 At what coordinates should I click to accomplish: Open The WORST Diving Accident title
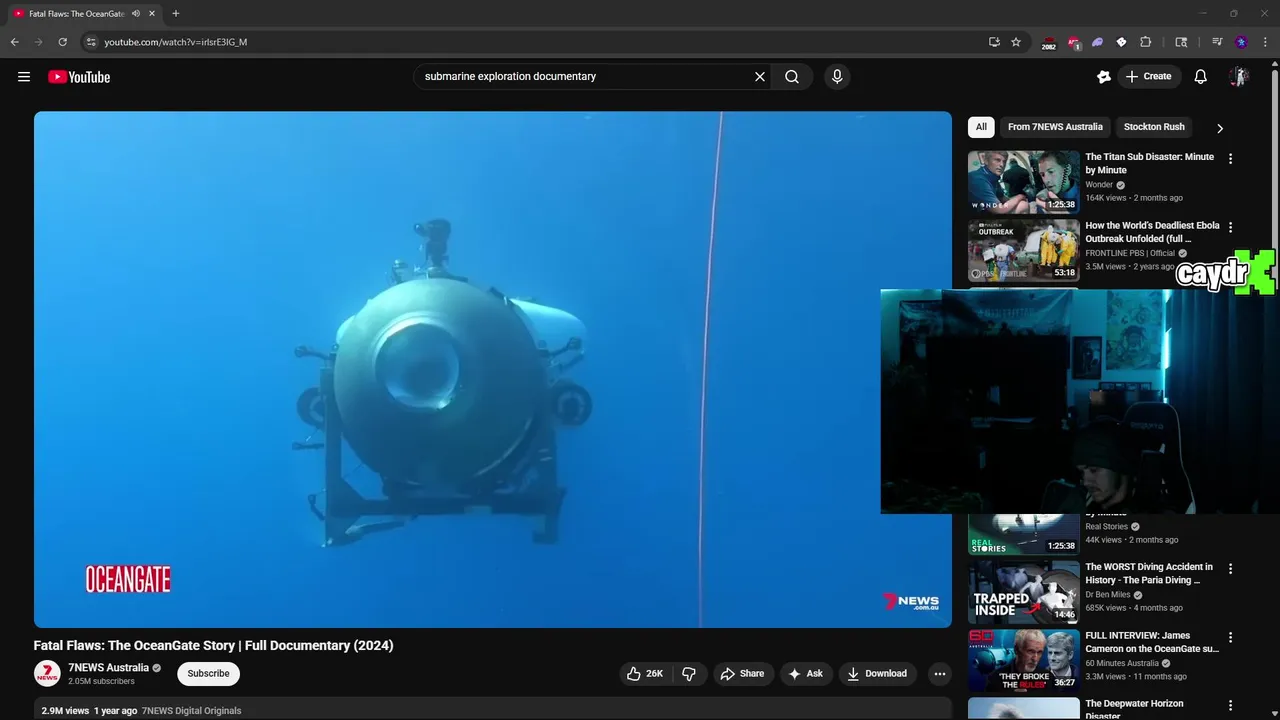(x=1149, y=574)
